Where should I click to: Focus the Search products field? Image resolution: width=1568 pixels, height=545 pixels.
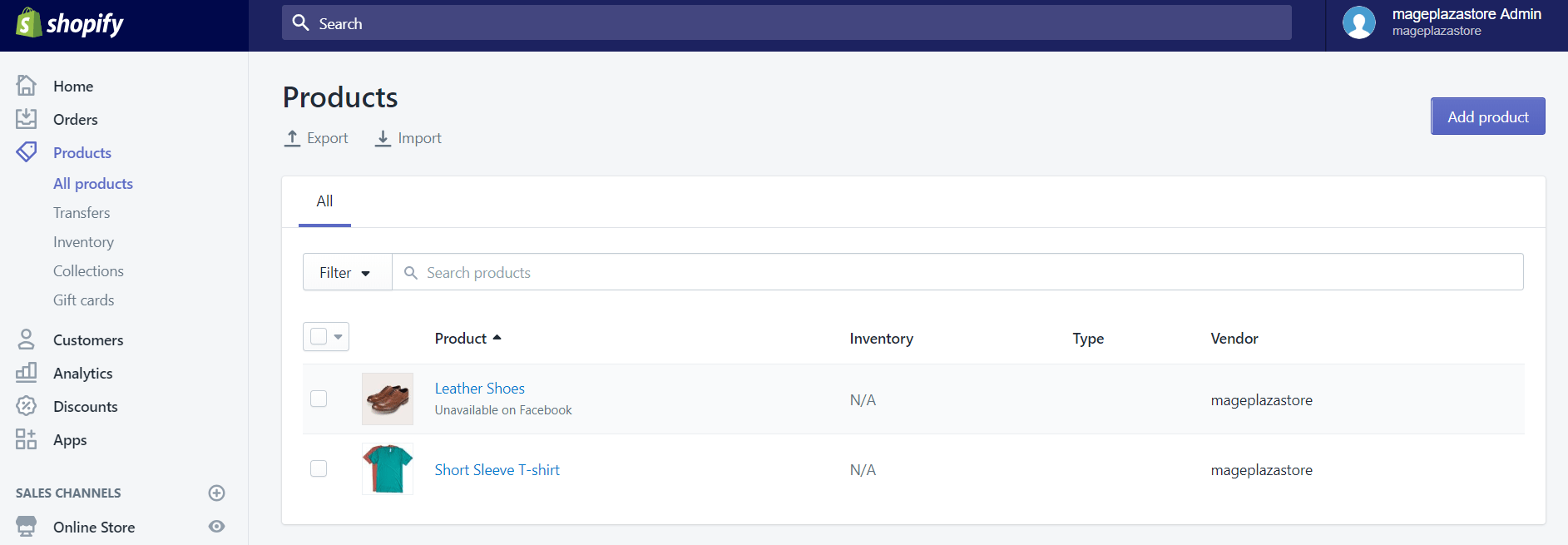click(957, 272)
